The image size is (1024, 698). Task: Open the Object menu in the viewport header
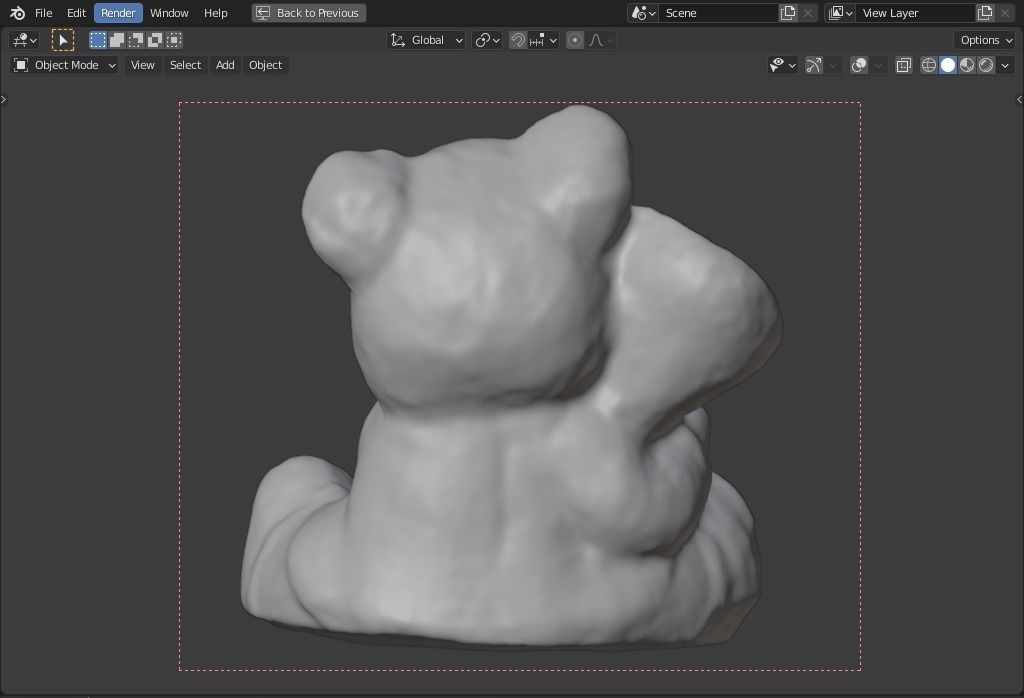(x=265, y=65)
